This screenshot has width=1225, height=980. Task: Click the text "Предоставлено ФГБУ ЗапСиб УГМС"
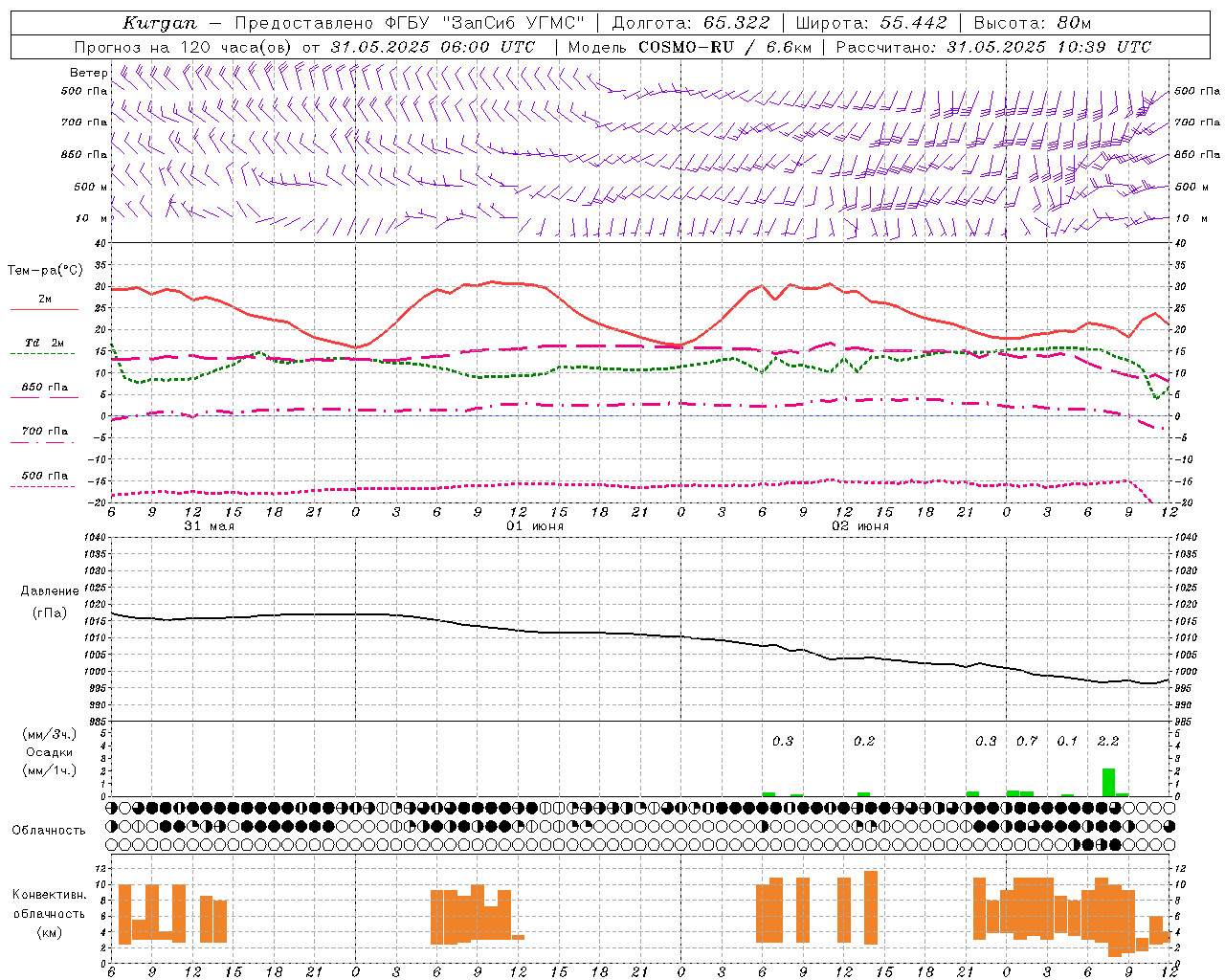tap(409, 23)
